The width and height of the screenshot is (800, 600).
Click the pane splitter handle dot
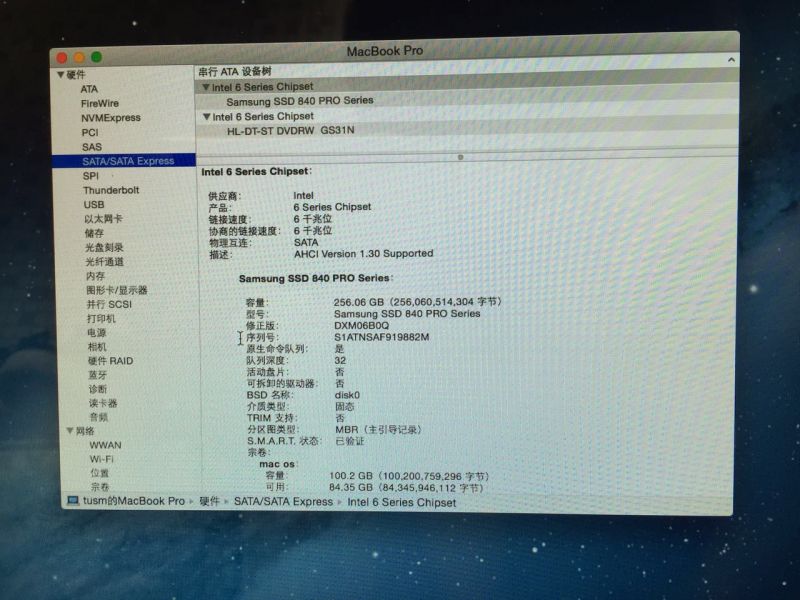(x=461, y=157)
